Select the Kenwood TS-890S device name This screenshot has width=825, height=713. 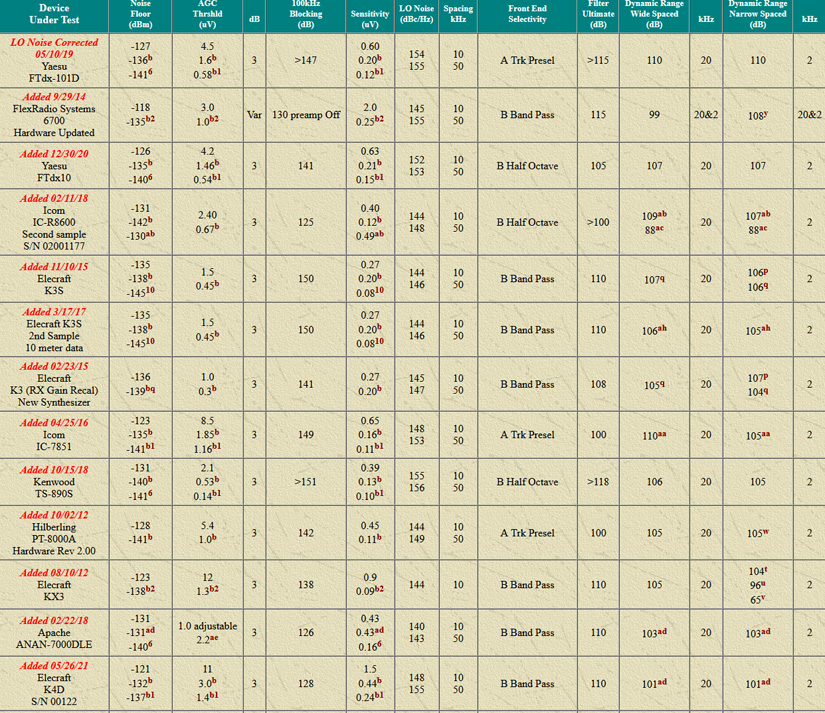(x=54, y=488)
